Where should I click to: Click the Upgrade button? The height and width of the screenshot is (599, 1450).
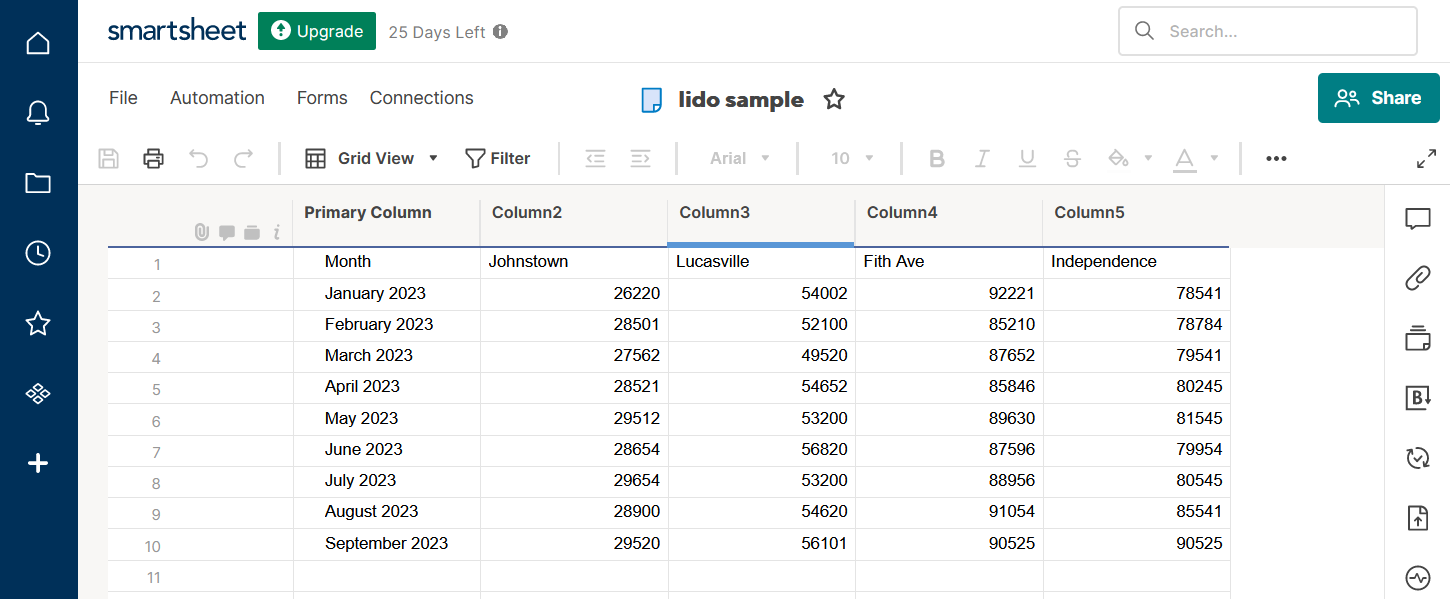(x=316, y=31)
